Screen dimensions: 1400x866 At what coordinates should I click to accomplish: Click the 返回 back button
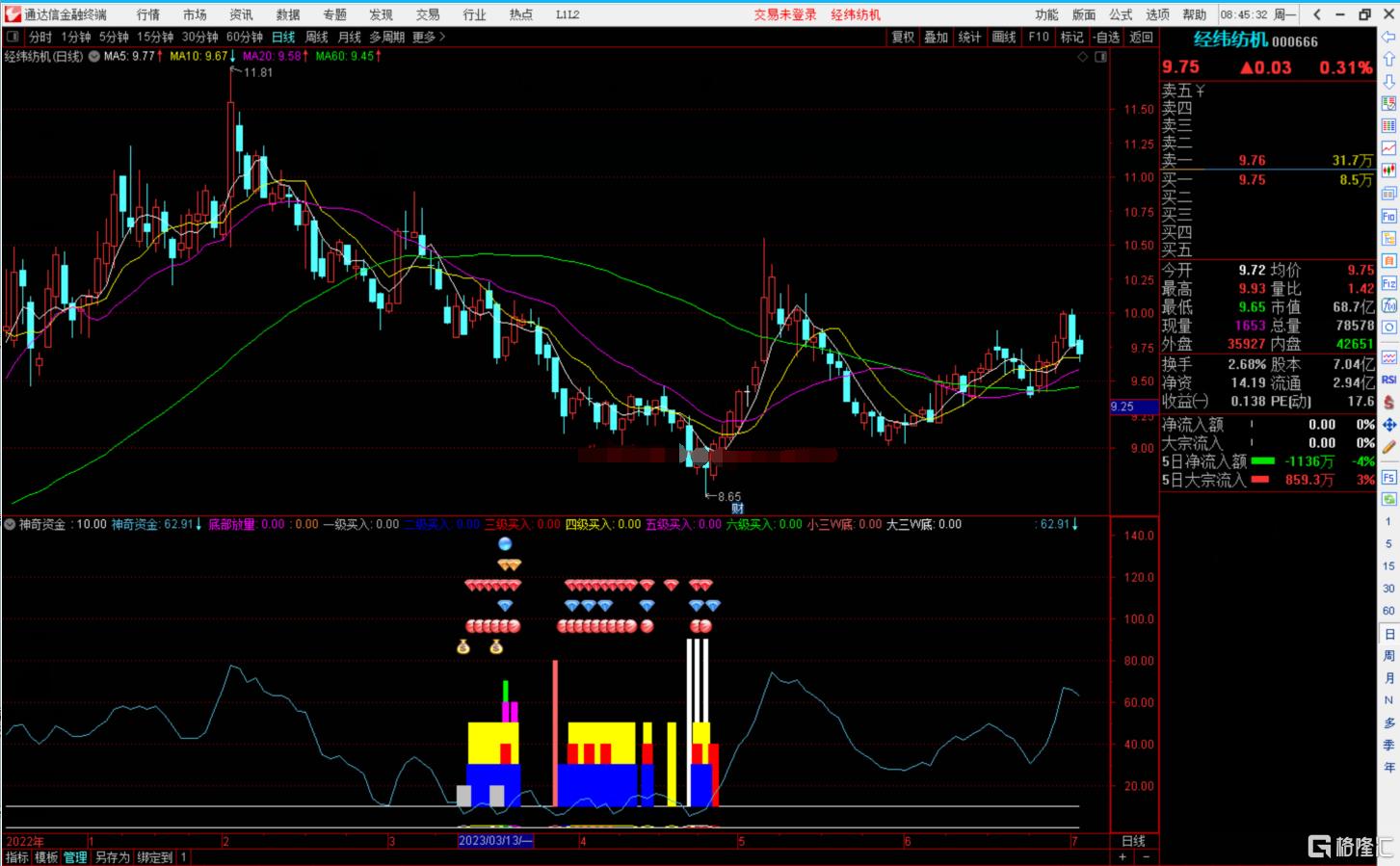coord(1142,37)
